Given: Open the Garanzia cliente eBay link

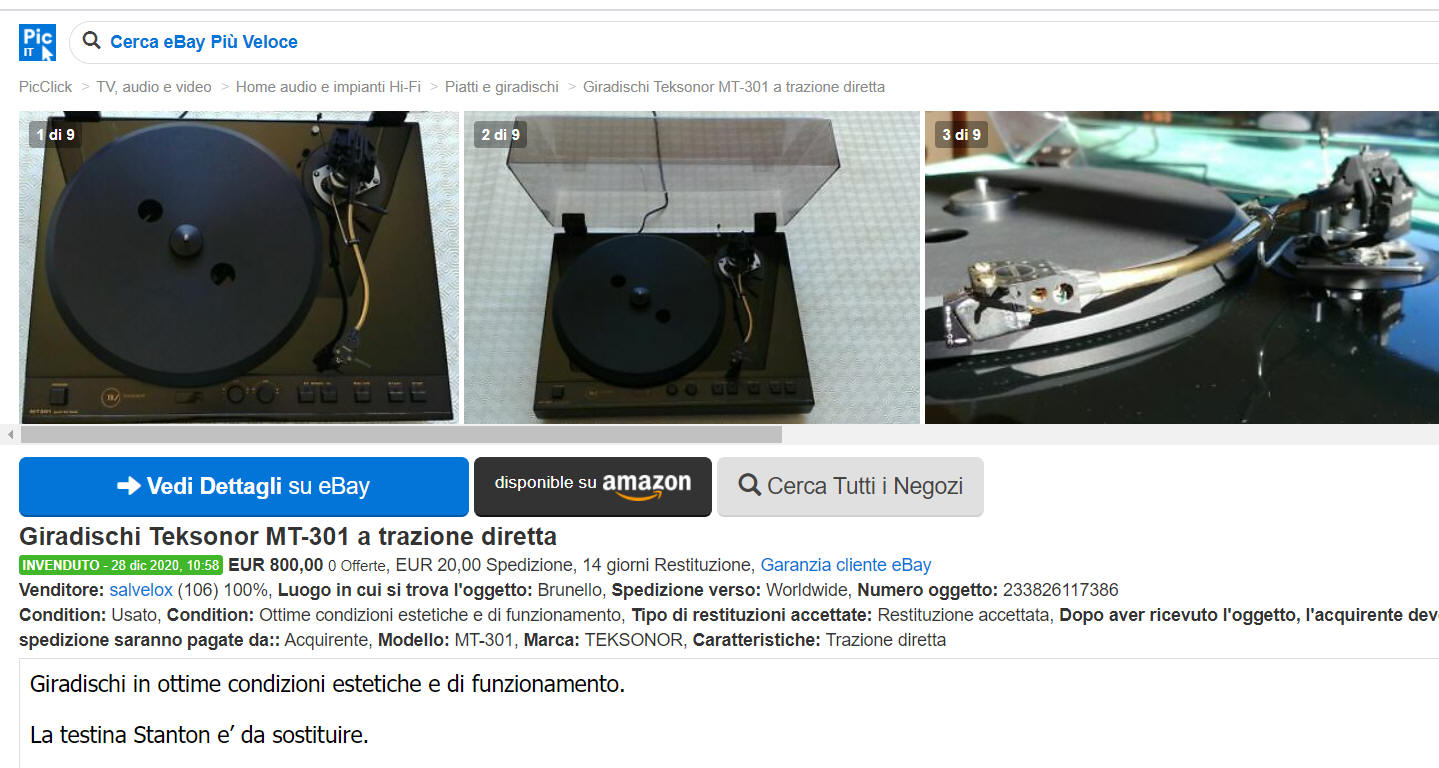Looking at the screenshot, I should coord(846,565).
